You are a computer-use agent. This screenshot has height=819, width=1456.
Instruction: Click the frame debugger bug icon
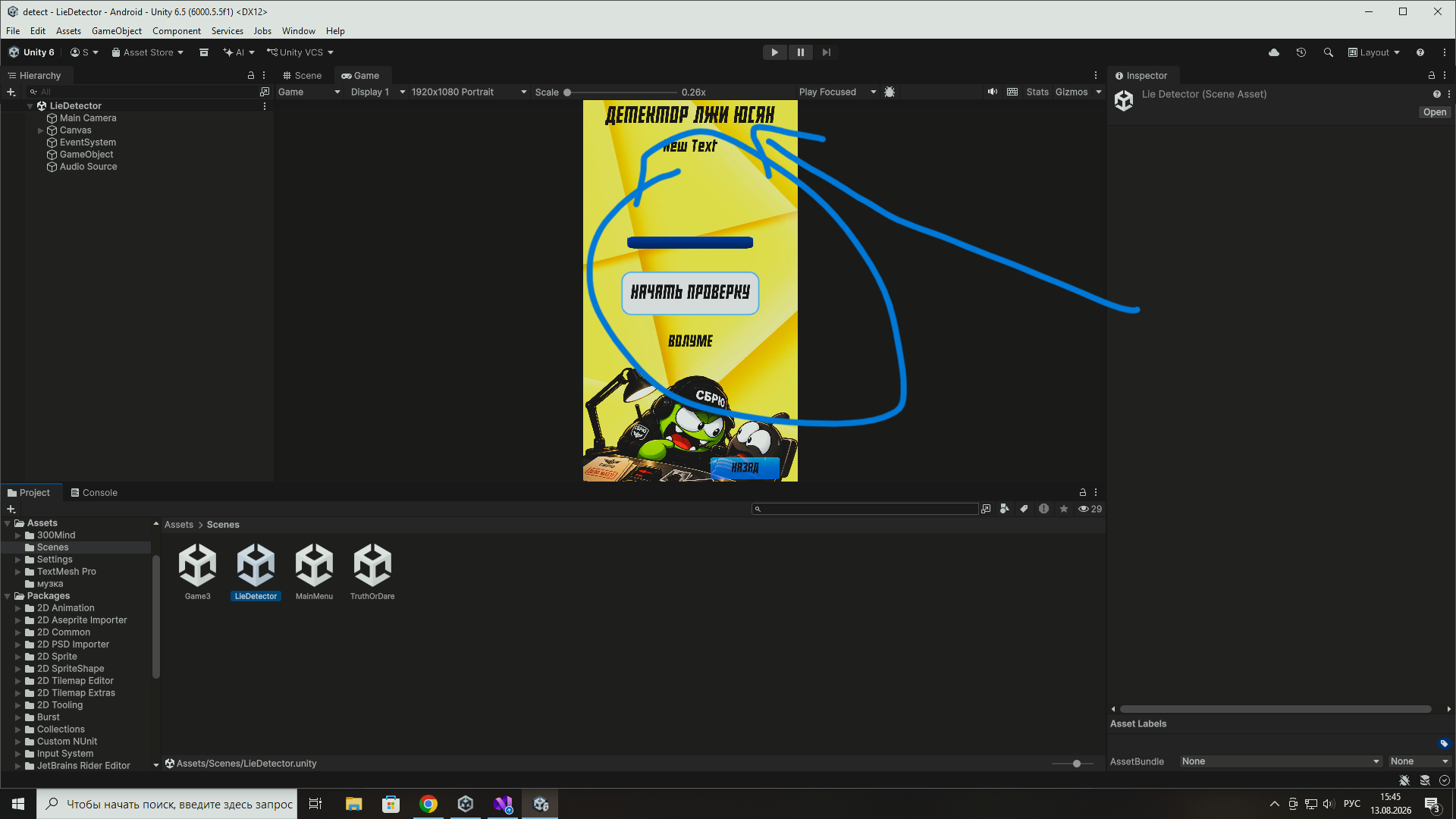tap(890, 92)
